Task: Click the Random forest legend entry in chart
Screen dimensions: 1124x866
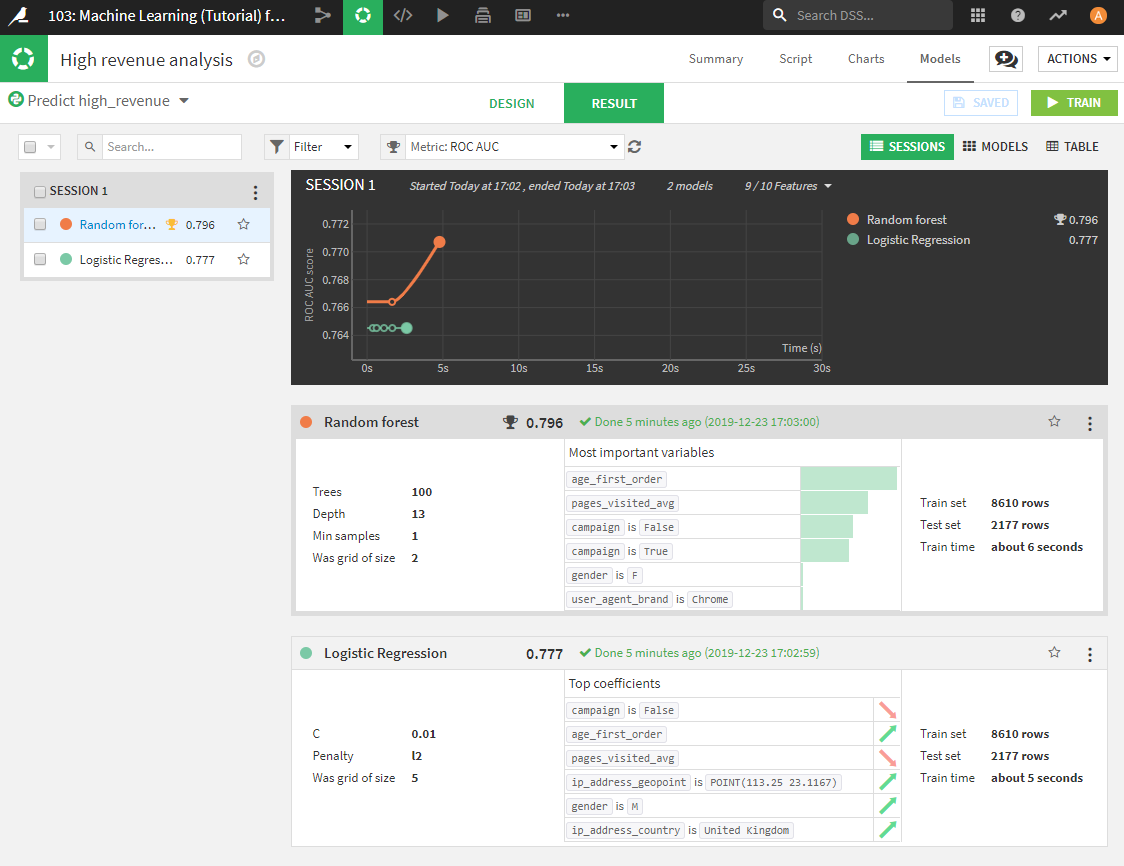Action: coord(906,219)
